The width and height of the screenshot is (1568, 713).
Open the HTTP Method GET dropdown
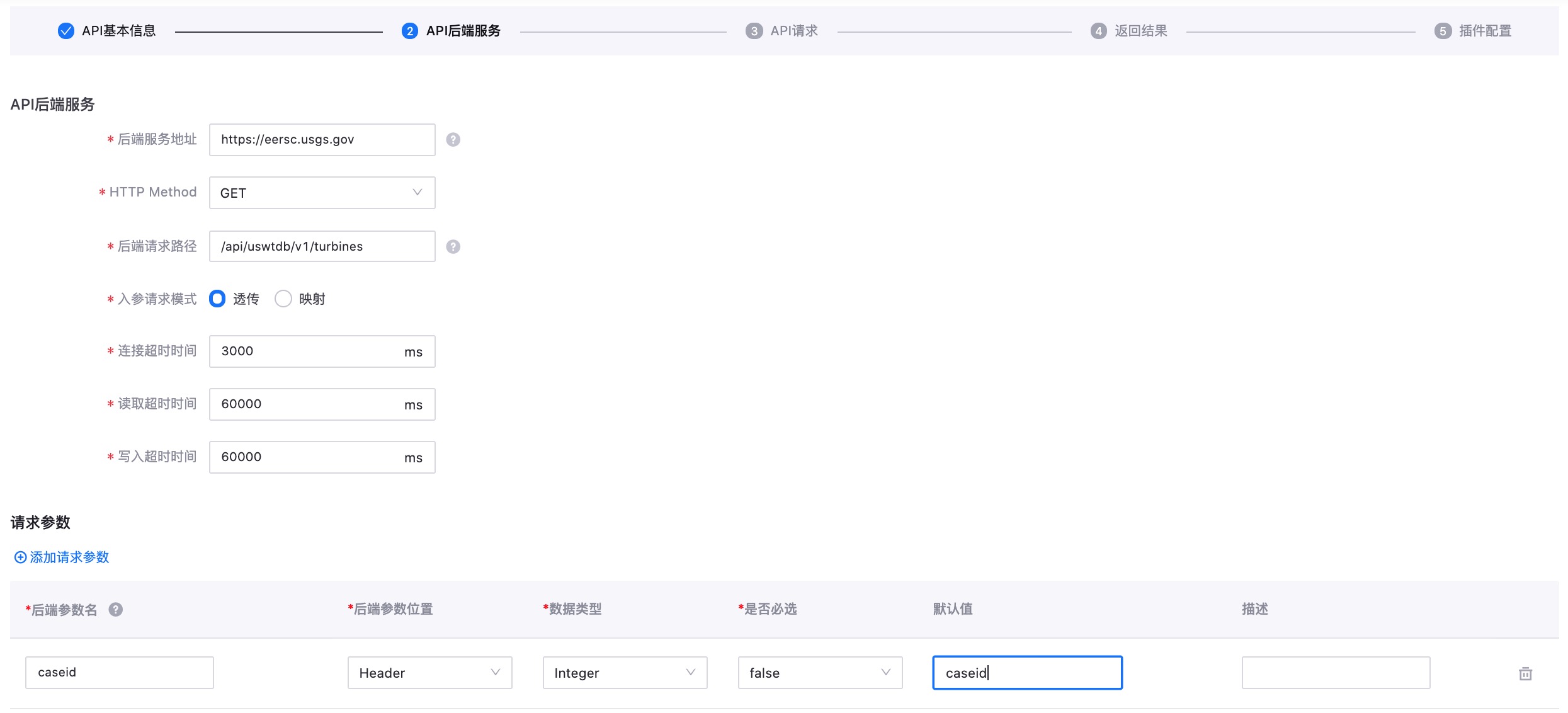(322, 193)
